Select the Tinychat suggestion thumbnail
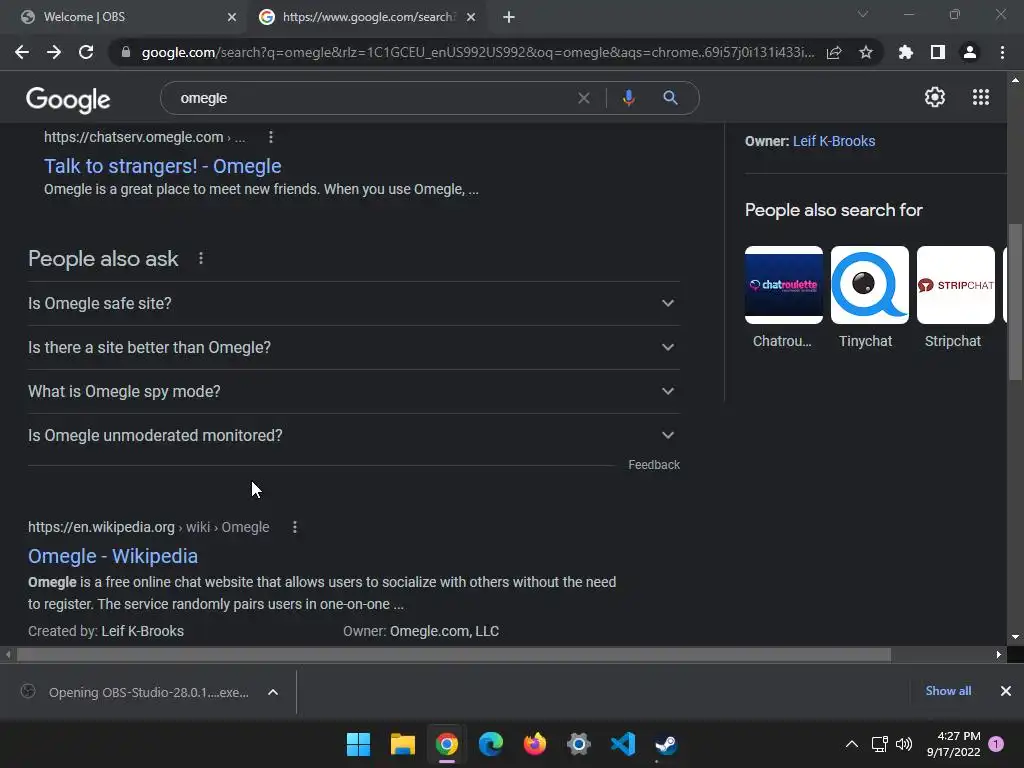Viewport: 1024px width, 768px height. click(x=870, y=285)
